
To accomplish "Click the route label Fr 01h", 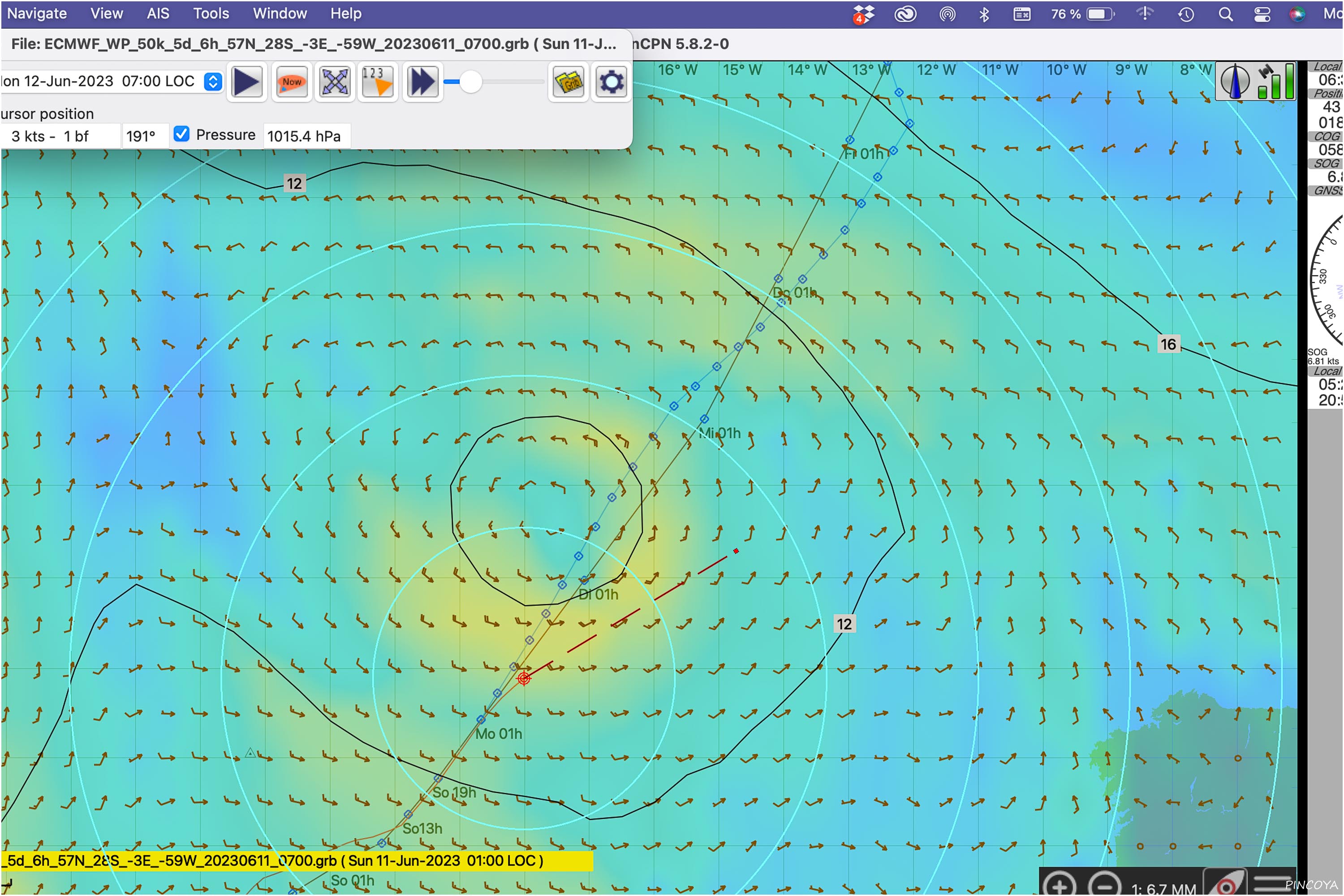I will [x=863, y=154].
